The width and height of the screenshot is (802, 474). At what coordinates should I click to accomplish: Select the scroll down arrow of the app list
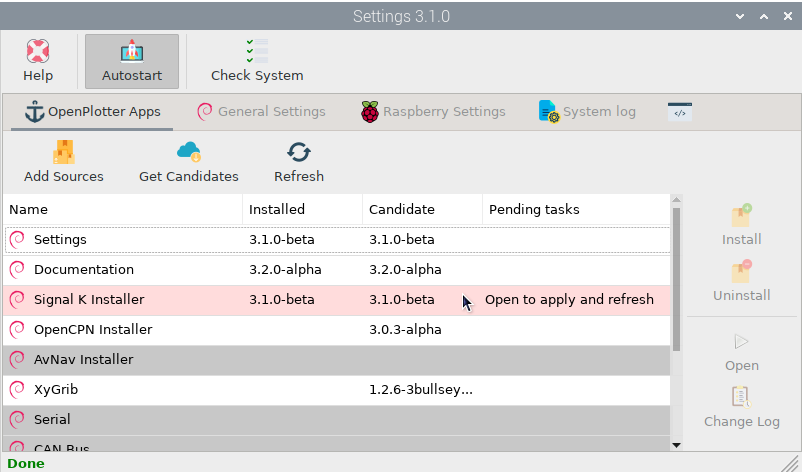pyautogui.click(x=676, y=445)
